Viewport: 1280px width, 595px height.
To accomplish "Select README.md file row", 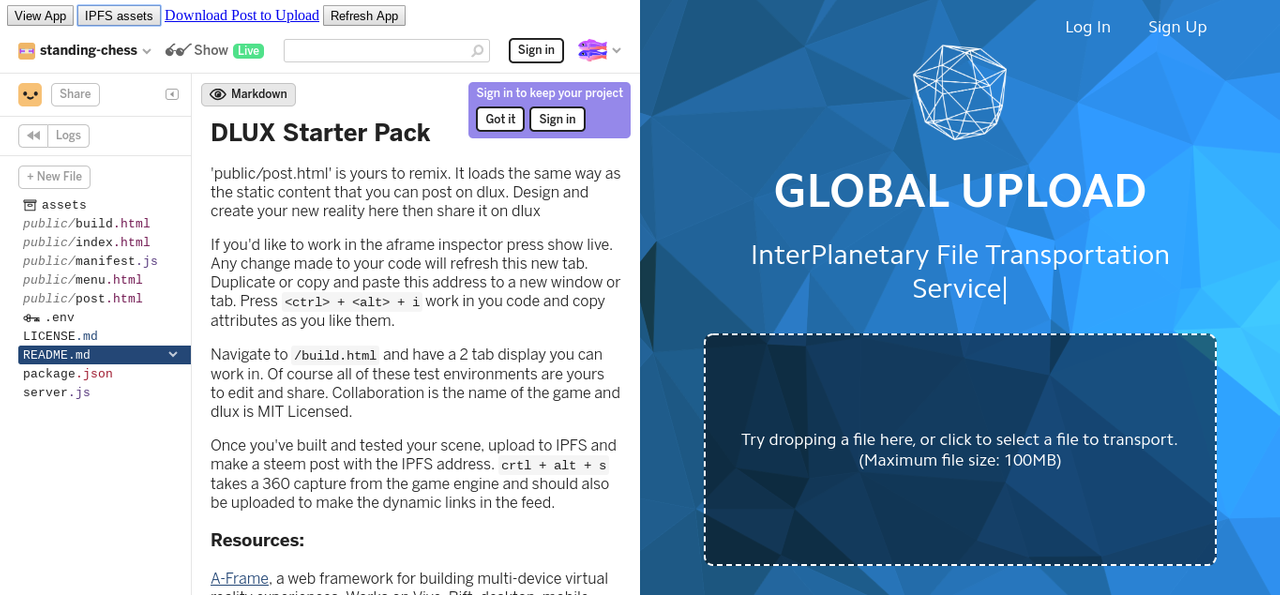I will (x=104, y=355).
